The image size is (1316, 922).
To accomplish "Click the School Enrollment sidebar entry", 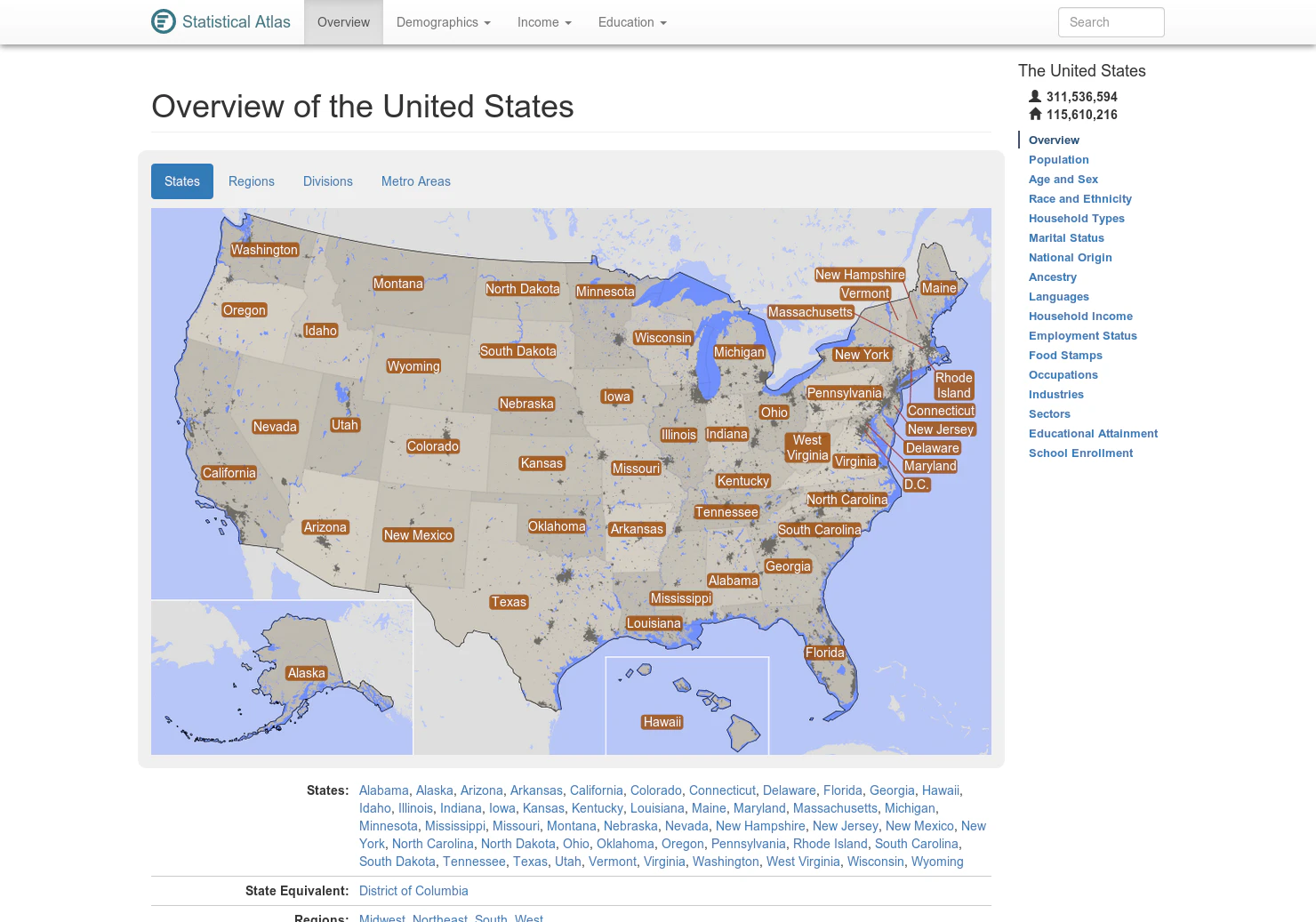I will [1080, 453].
